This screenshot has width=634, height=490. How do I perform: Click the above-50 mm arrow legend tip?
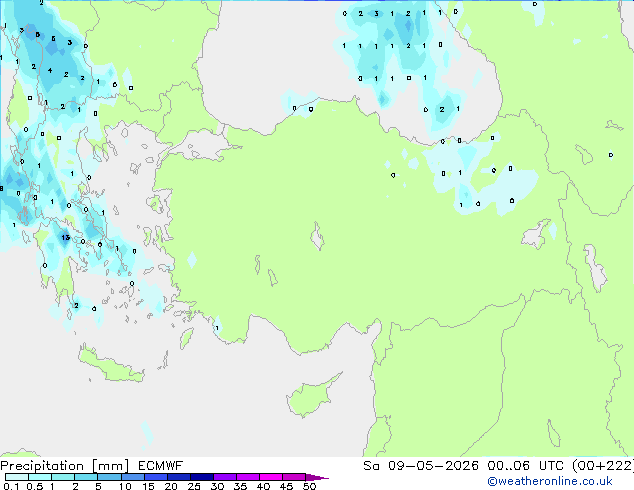coord(316,477)
